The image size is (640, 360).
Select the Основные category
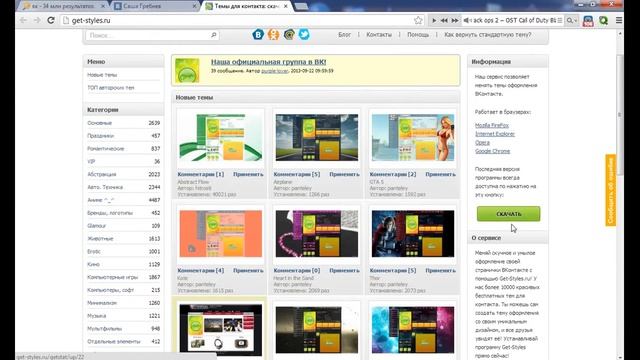click(99, 123)
